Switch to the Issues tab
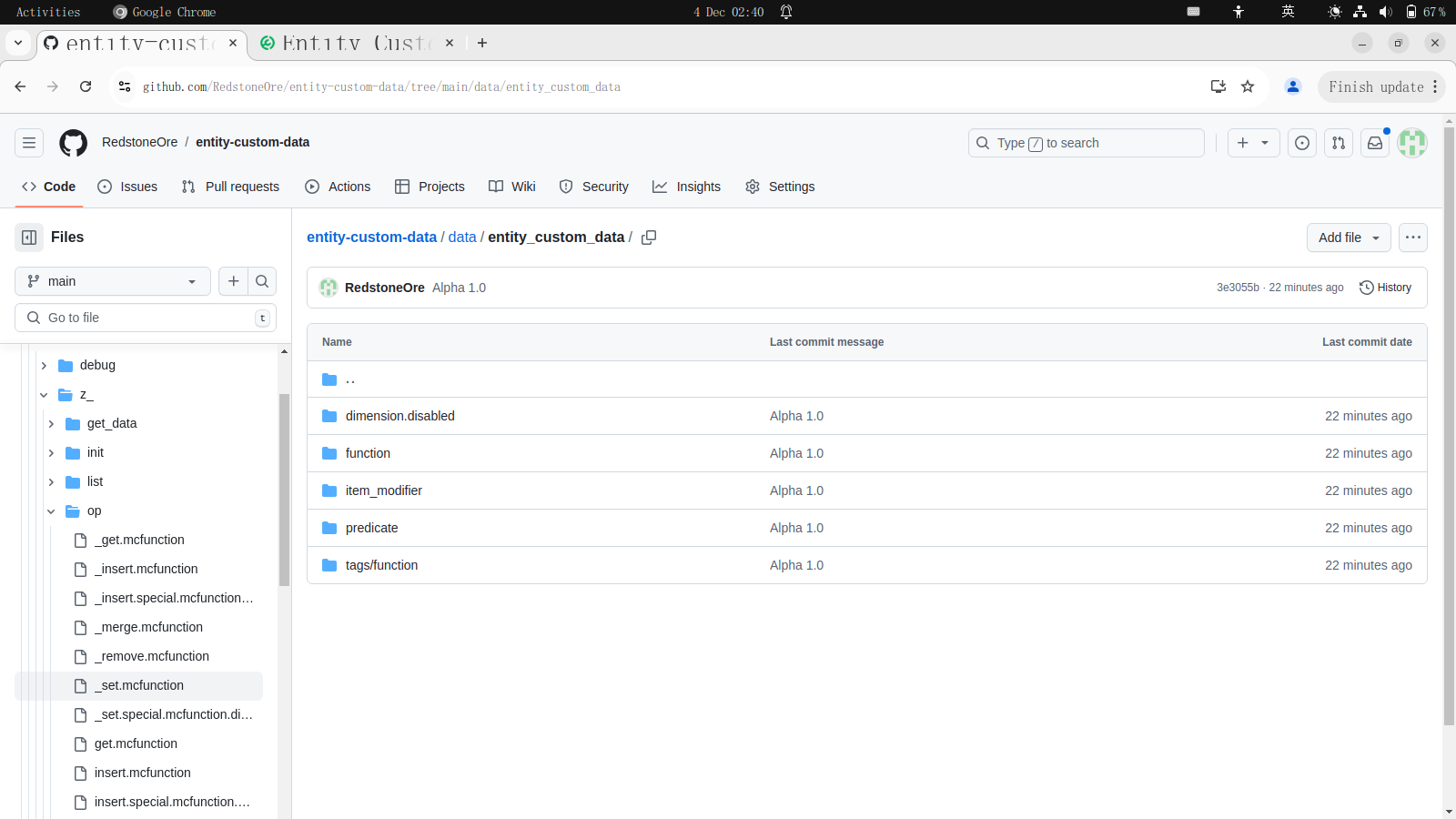Image resolution: width=1456 pixels, height=819 pixels. coord(127,187)
